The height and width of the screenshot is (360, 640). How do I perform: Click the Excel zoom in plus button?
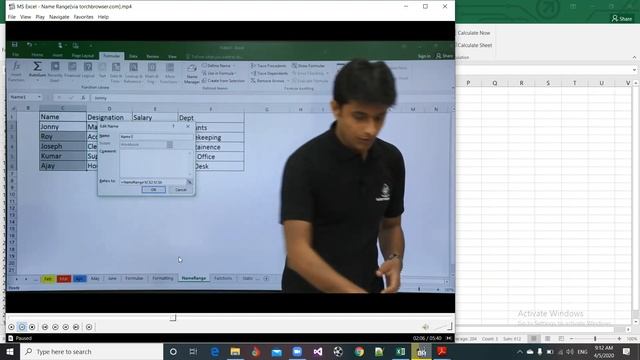(619, 339)
